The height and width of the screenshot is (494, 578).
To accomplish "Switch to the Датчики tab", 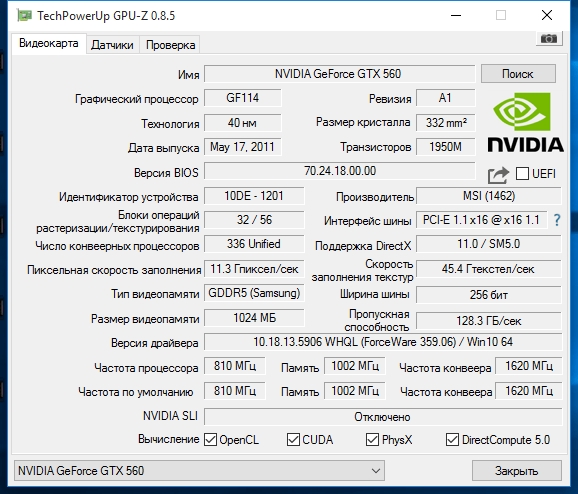I will point(112,45).
